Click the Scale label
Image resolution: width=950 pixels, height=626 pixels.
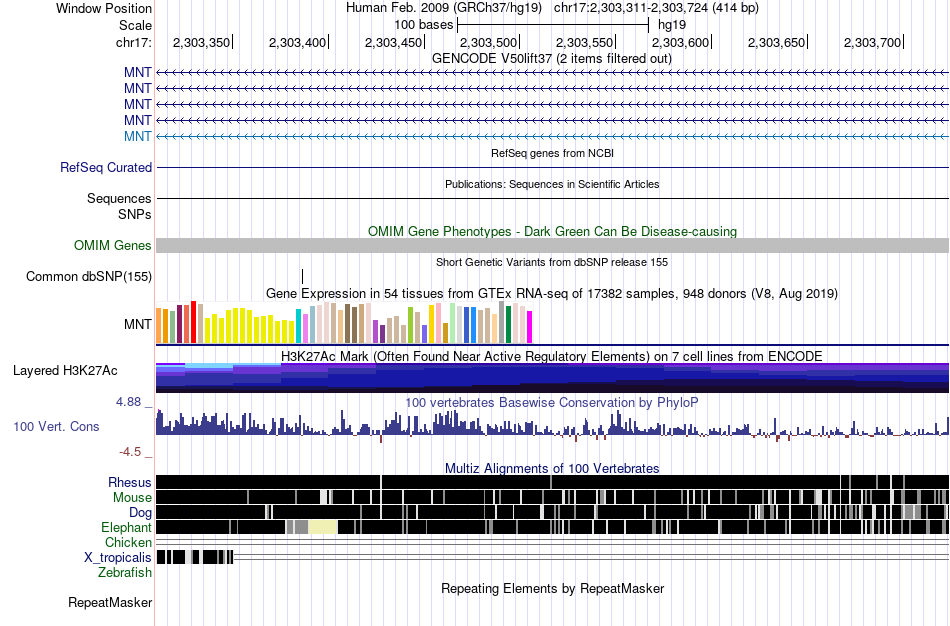tap(135, 25)
